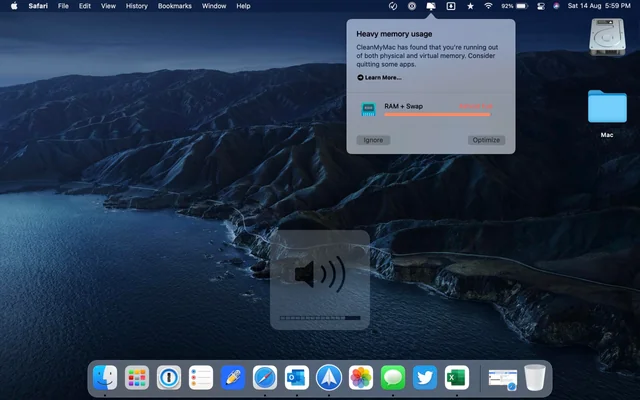Open the View menu
This screenshot has width=640, height=400.
pyautogui.click(x=108, y=6)
